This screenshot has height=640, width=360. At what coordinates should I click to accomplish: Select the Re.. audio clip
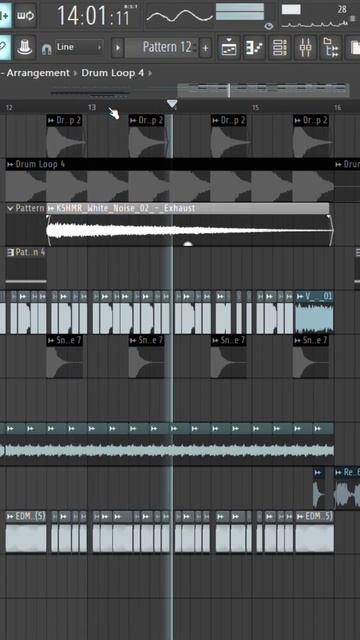pyautogui.click(x=347, y=488)
